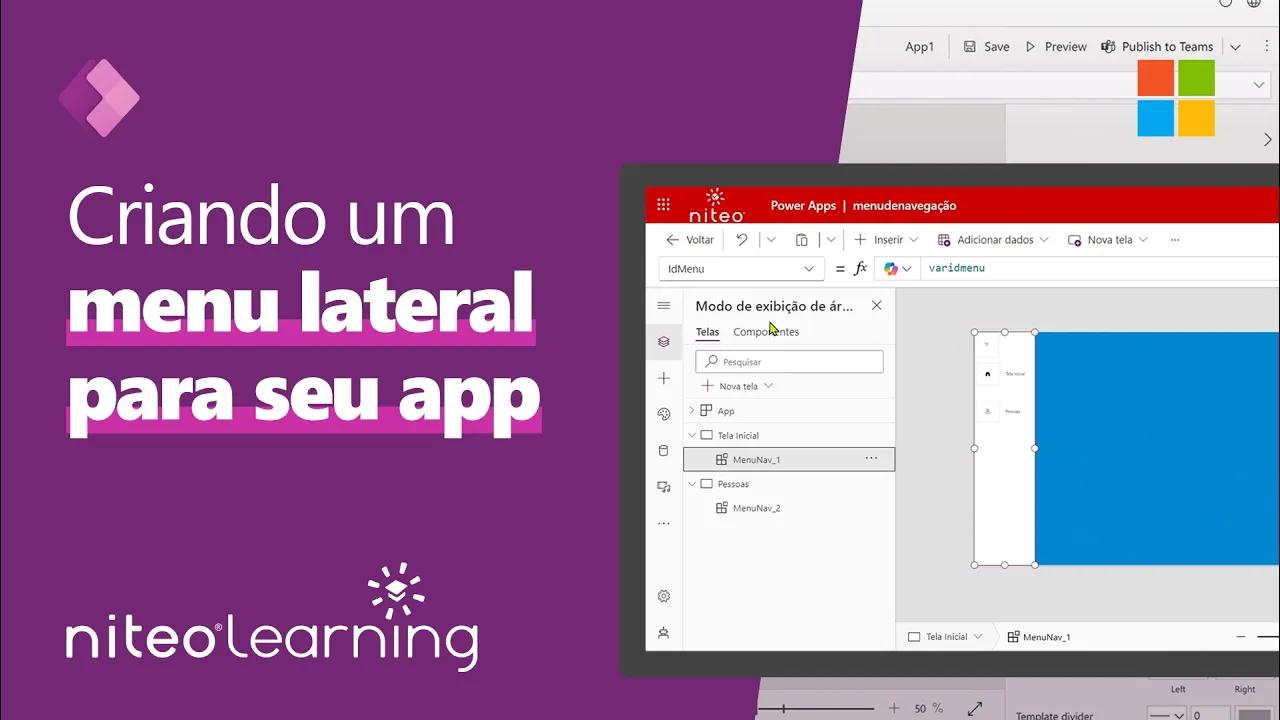Select MenuNav_1 in the tree
Image resolution: width=1280 pixels, height=720 pixels.
789,459
